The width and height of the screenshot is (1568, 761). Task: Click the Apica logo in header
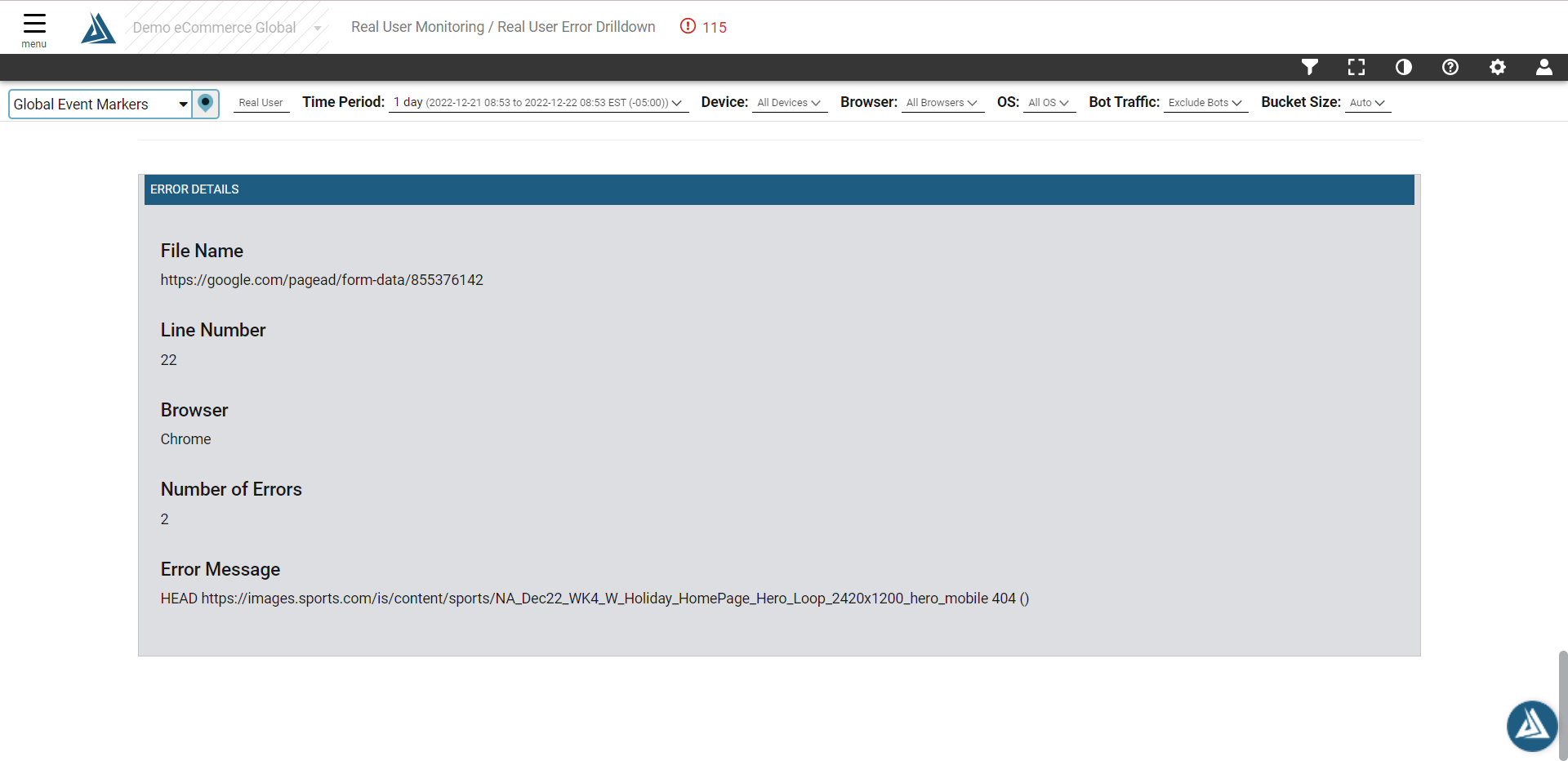[98, 28]
